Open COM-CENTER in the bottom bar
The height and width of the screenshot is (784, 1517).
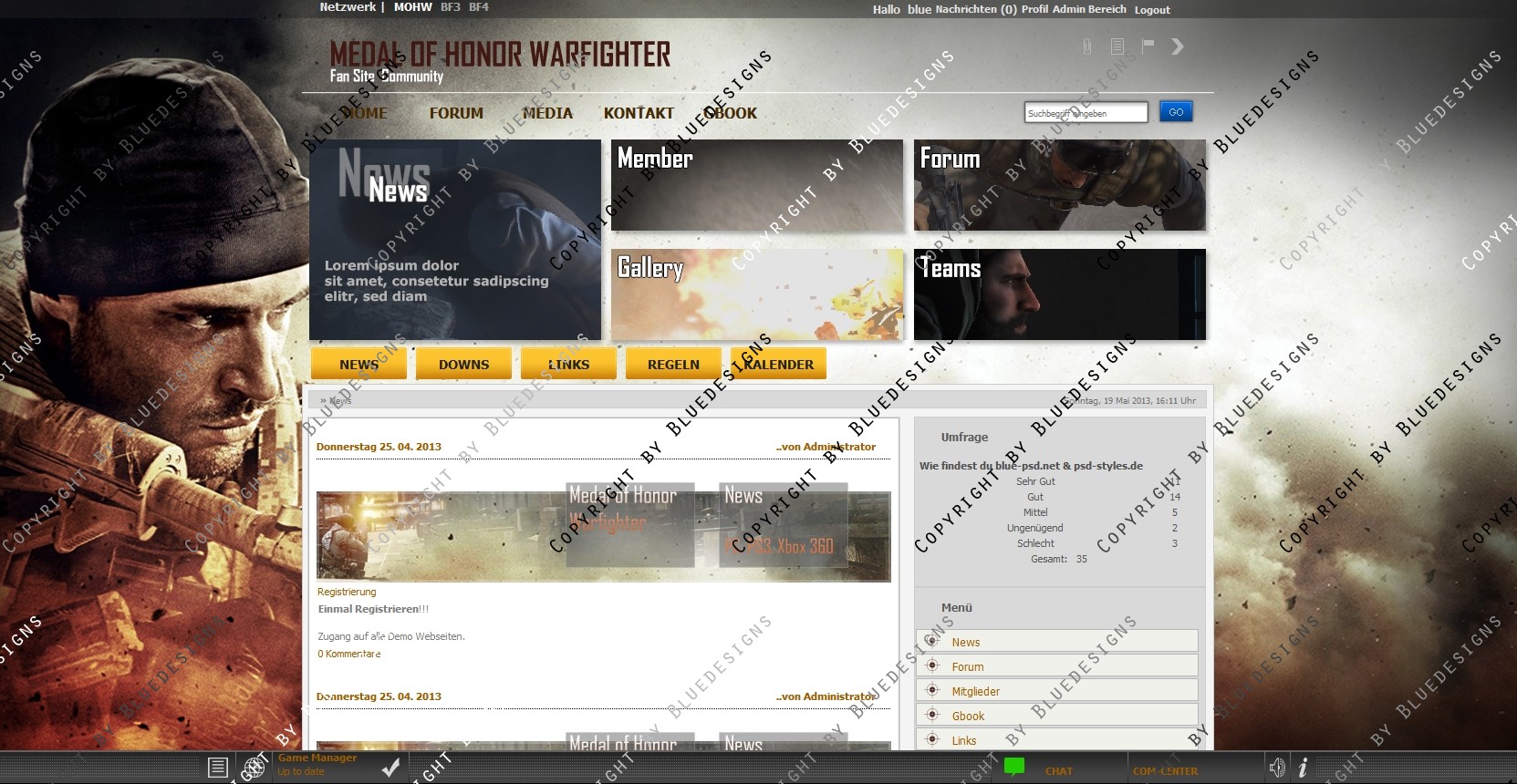(x=1166, y=771)
